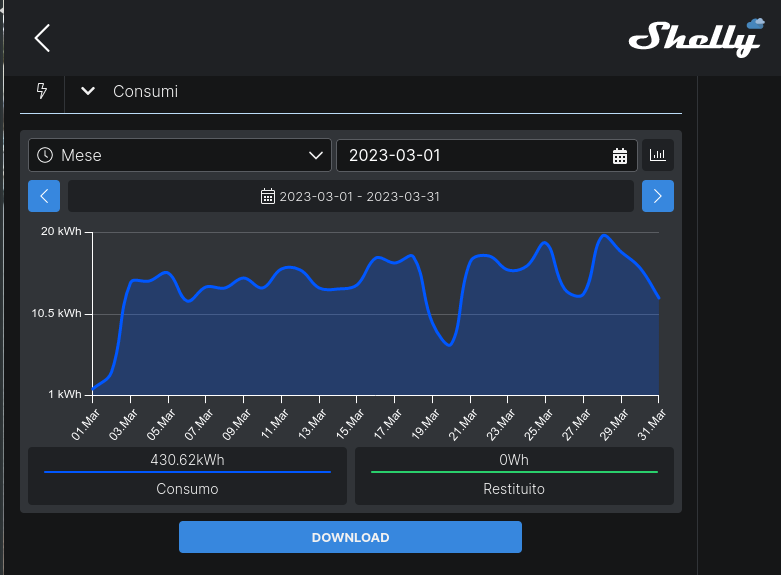Go to previous month with left arrow
Viewport: 781px width, 575px height.
click(x=44, y=196)
